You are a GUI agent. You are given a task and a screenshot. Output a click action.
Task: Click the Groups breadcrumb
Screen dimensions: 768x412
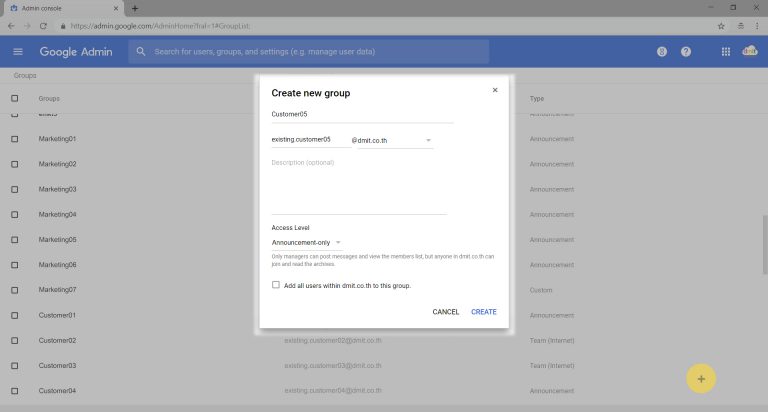click(25, 75)
